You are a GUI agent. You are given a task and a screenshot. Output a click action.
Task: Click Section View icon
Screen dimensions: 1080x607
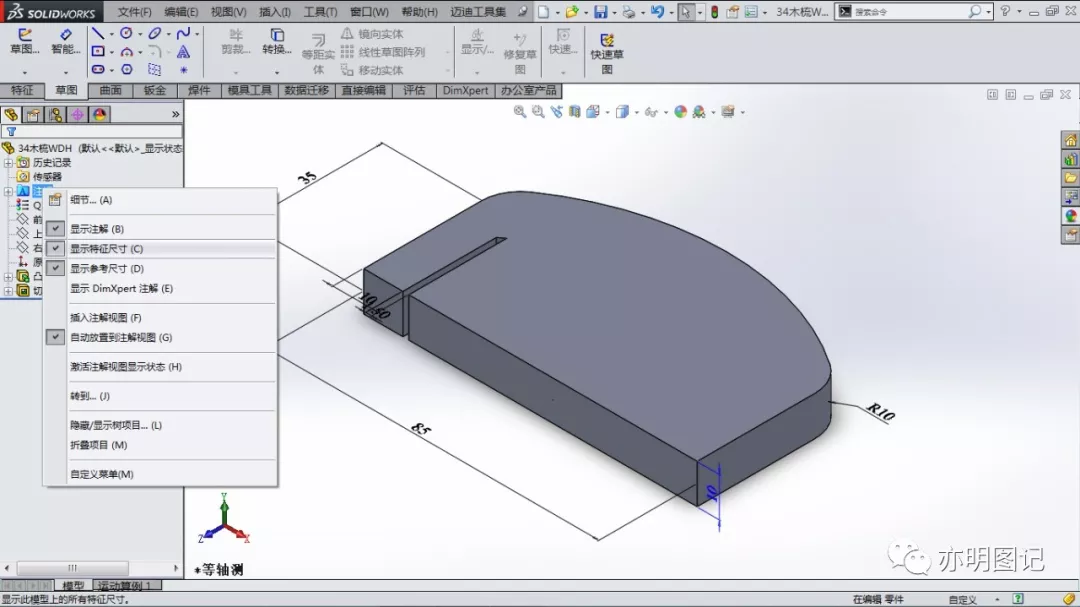click(x=574, y=112)
